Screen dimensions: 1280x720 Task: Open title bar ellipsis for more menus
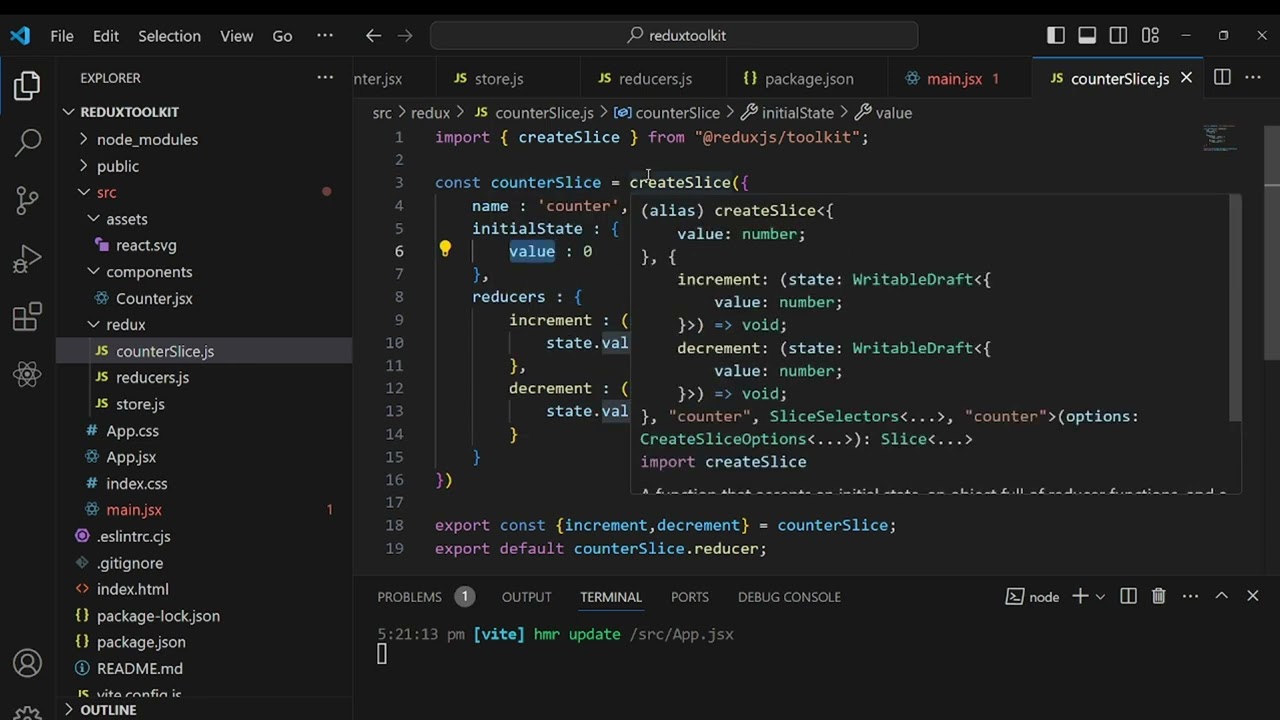point(325,35)
